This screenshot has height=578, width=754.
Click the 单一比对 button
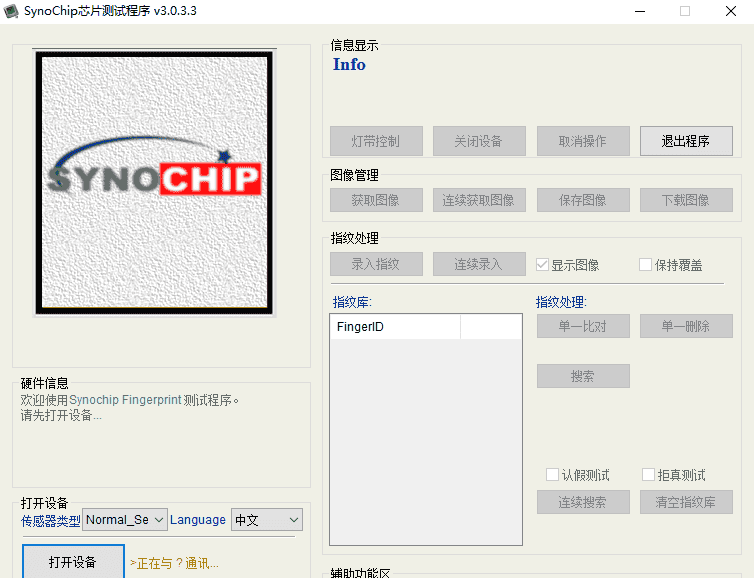tap(583, 326)
